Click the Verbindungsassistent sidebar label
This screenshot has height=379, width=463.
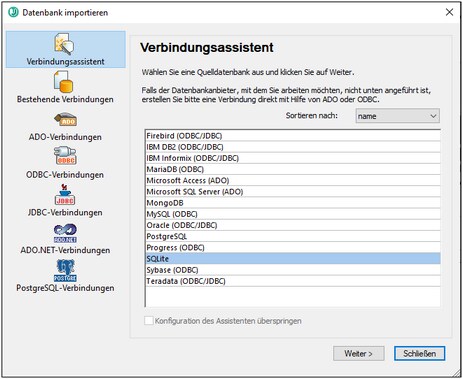(65, 62)
